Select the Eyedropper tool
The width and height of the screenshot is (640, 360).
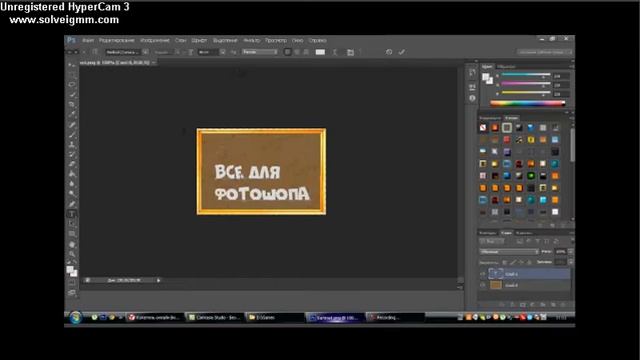point(72,115)
